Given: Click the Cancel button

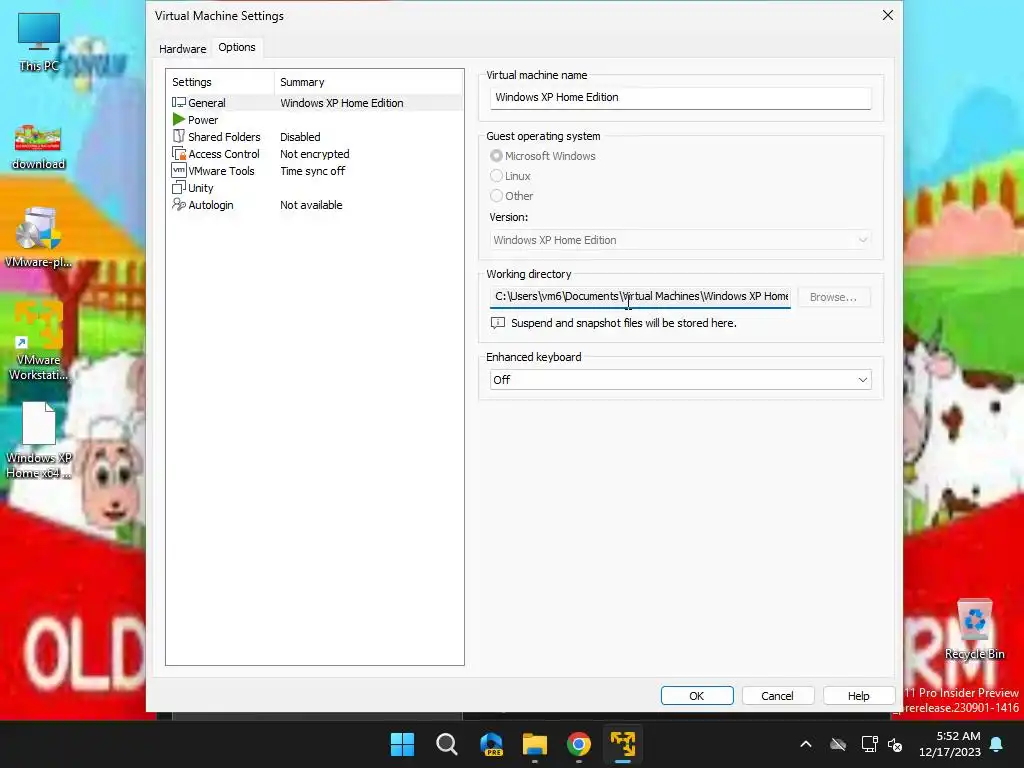Looking at the screenshot, I should [x=777, y=696].
